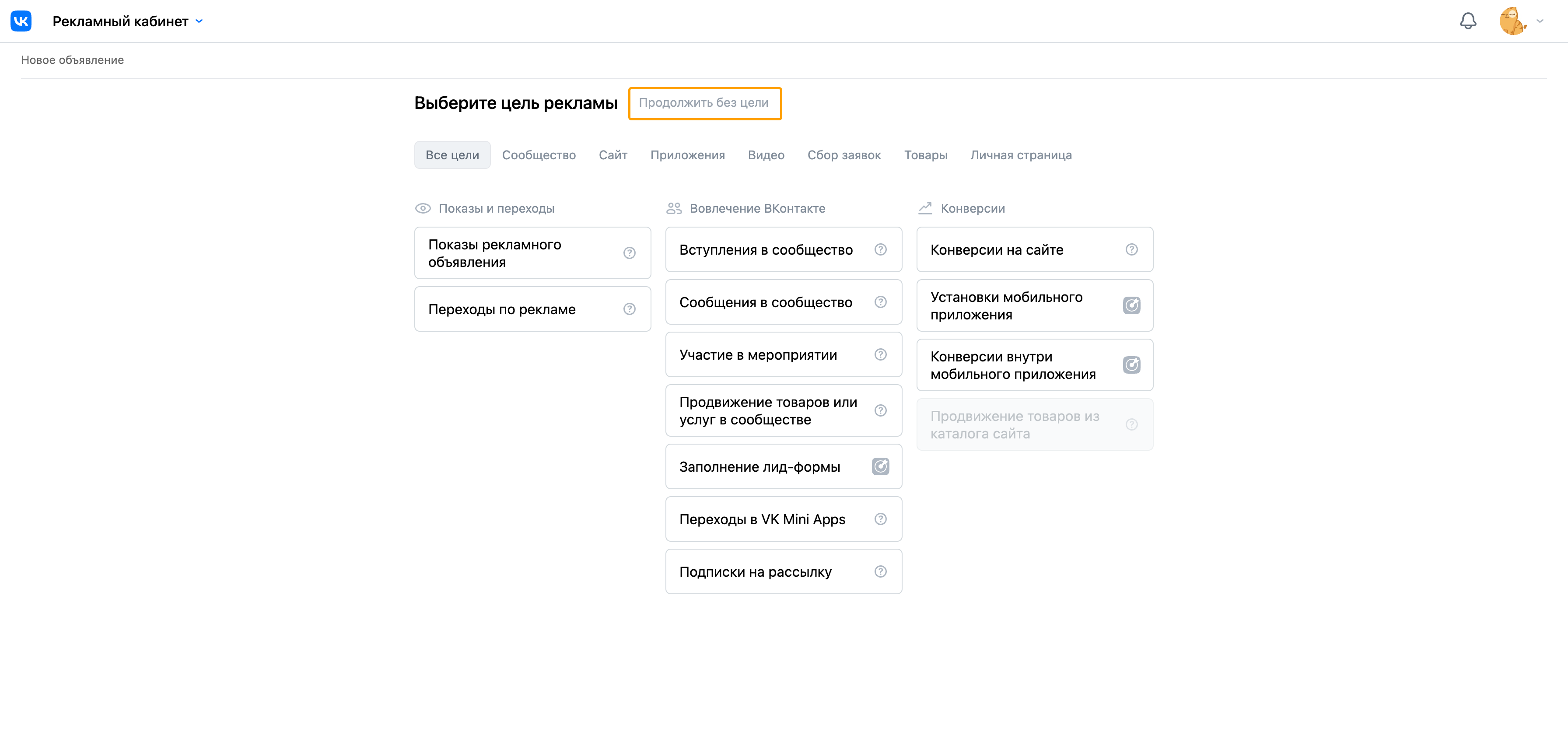Click the Новое объявление breadcrumb text
Viewport: 1568px width, 750px height.
[x=73, y=60]
